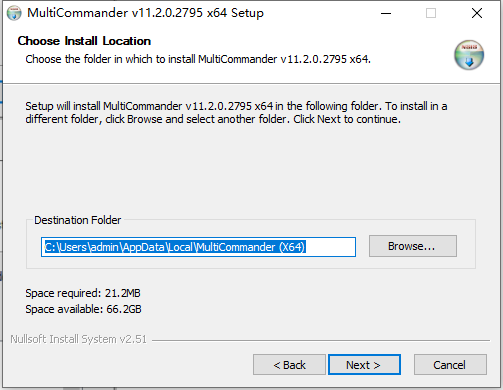Screen dimensions: 503x390
Task: Click the Setup will install instruction paragraph
Action: click(x=236, y=113)
